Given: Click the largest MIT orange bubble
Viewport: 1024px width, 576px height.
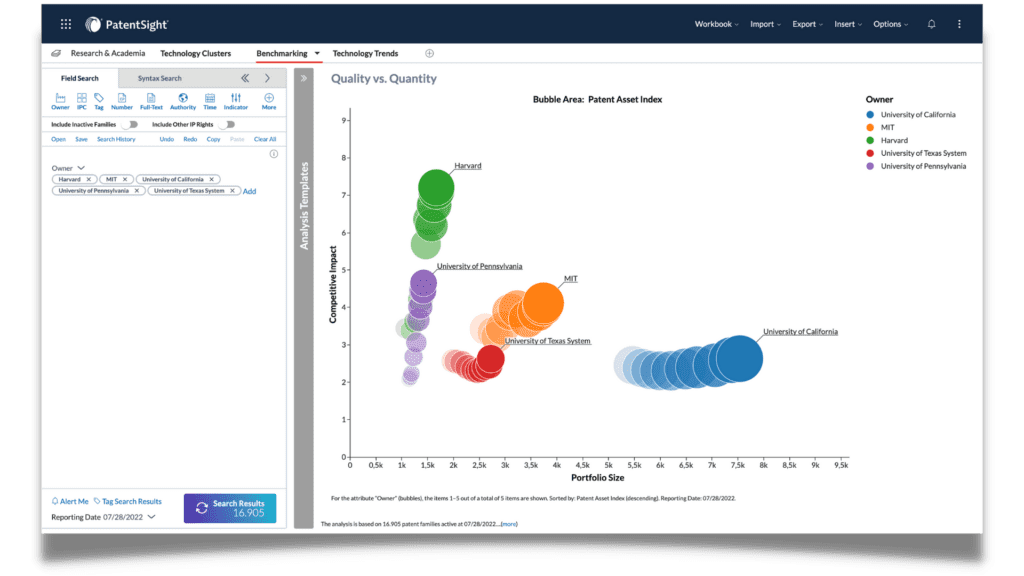Looking at the screenshot, I should 543,304.
